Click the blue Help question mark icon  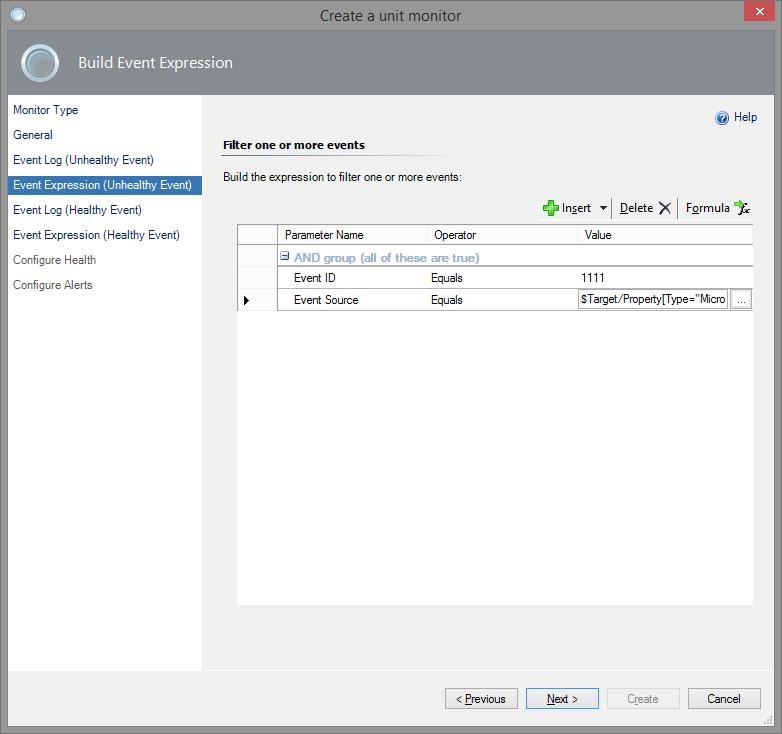[722, 118]
